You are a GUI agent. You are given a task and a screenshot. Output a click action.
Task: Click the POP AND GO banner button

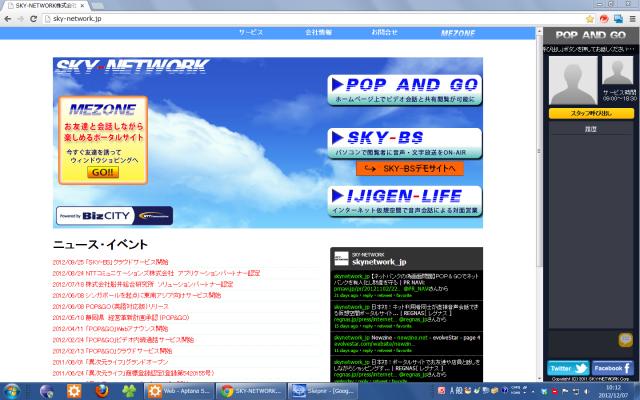tap(404, 90)
